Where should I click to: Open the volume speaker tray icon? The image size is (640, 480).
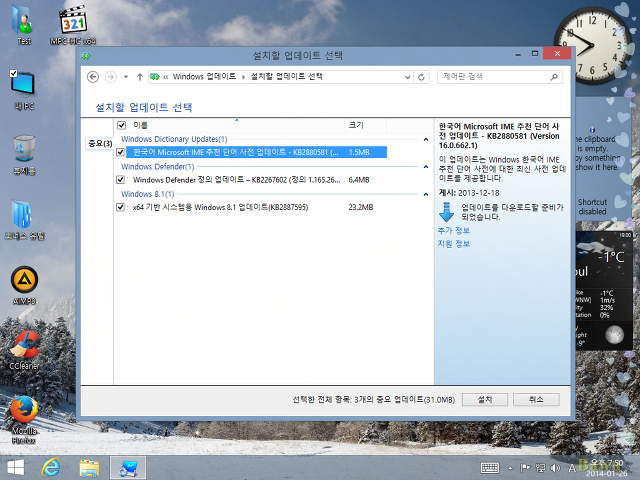[555, 468]
